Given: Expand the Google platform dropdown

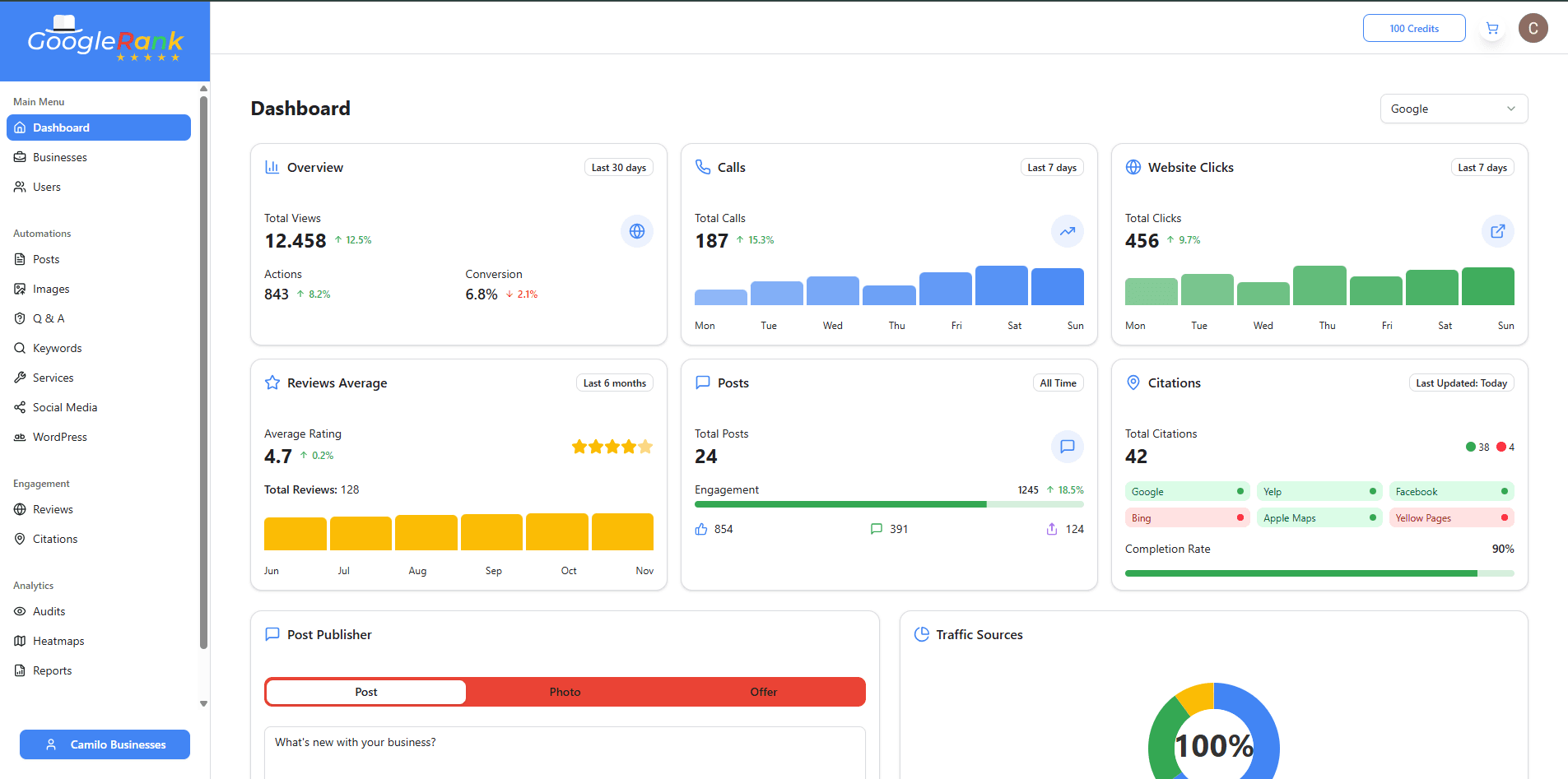Looking at the screenshot, I should pyautogui.click(x=1454, y=109).
